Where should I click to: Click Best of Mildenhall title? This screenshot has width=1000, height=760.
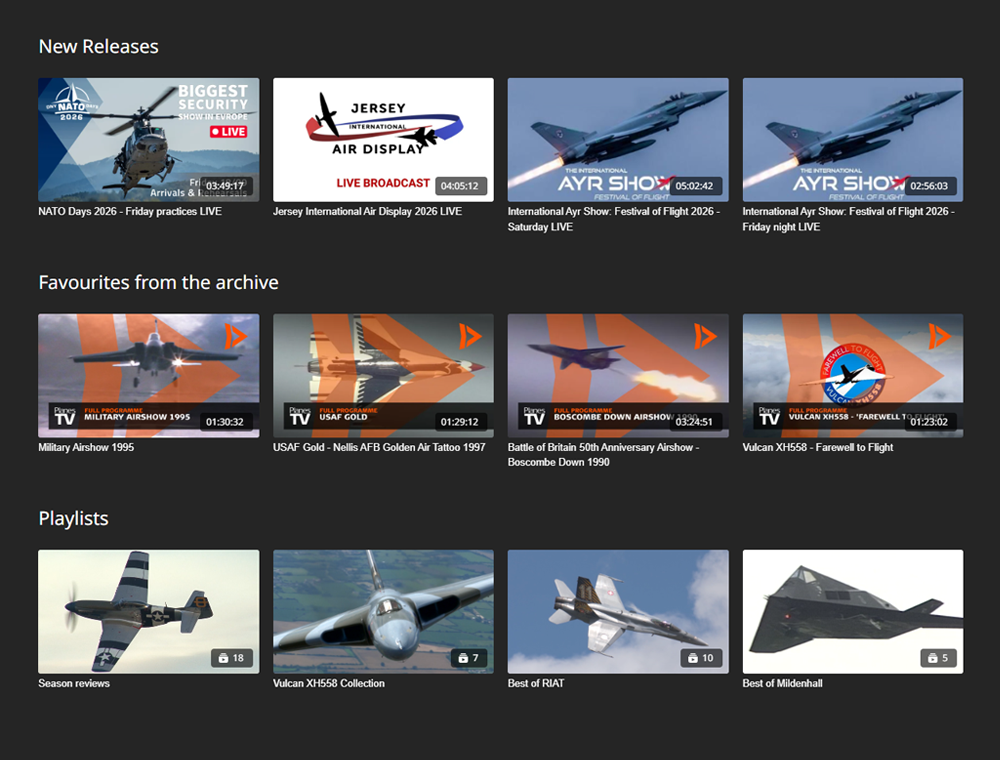(x=783, y=683)
